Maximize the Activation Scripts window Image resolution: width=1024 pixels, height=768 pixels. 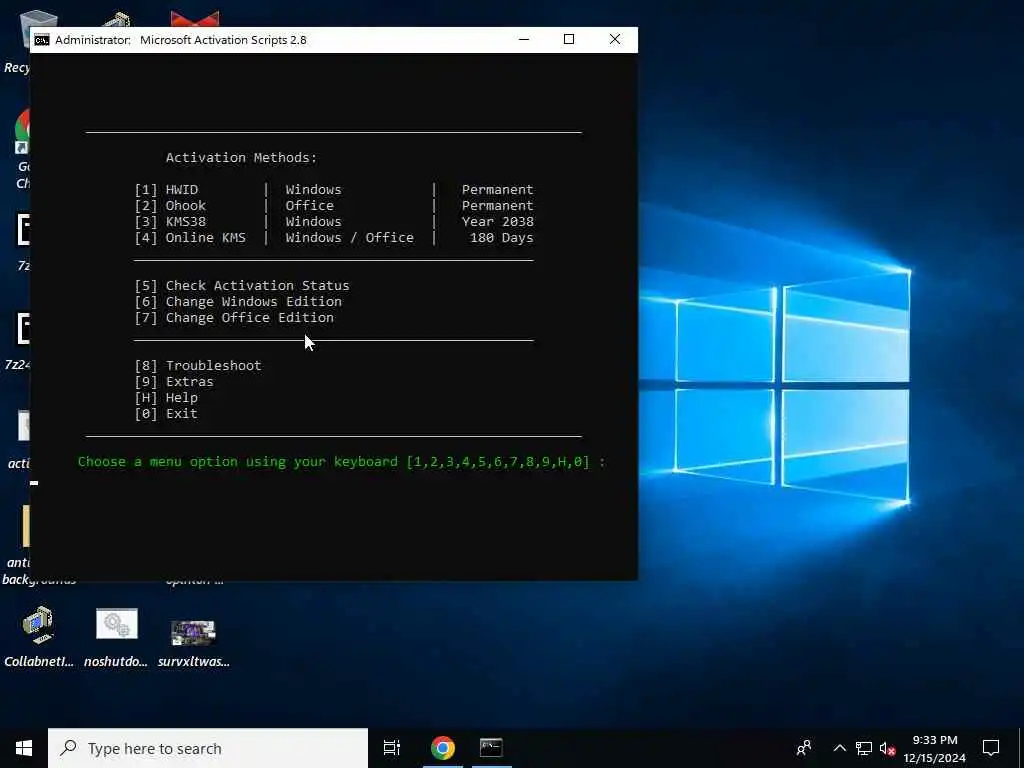tap(569, 39)
